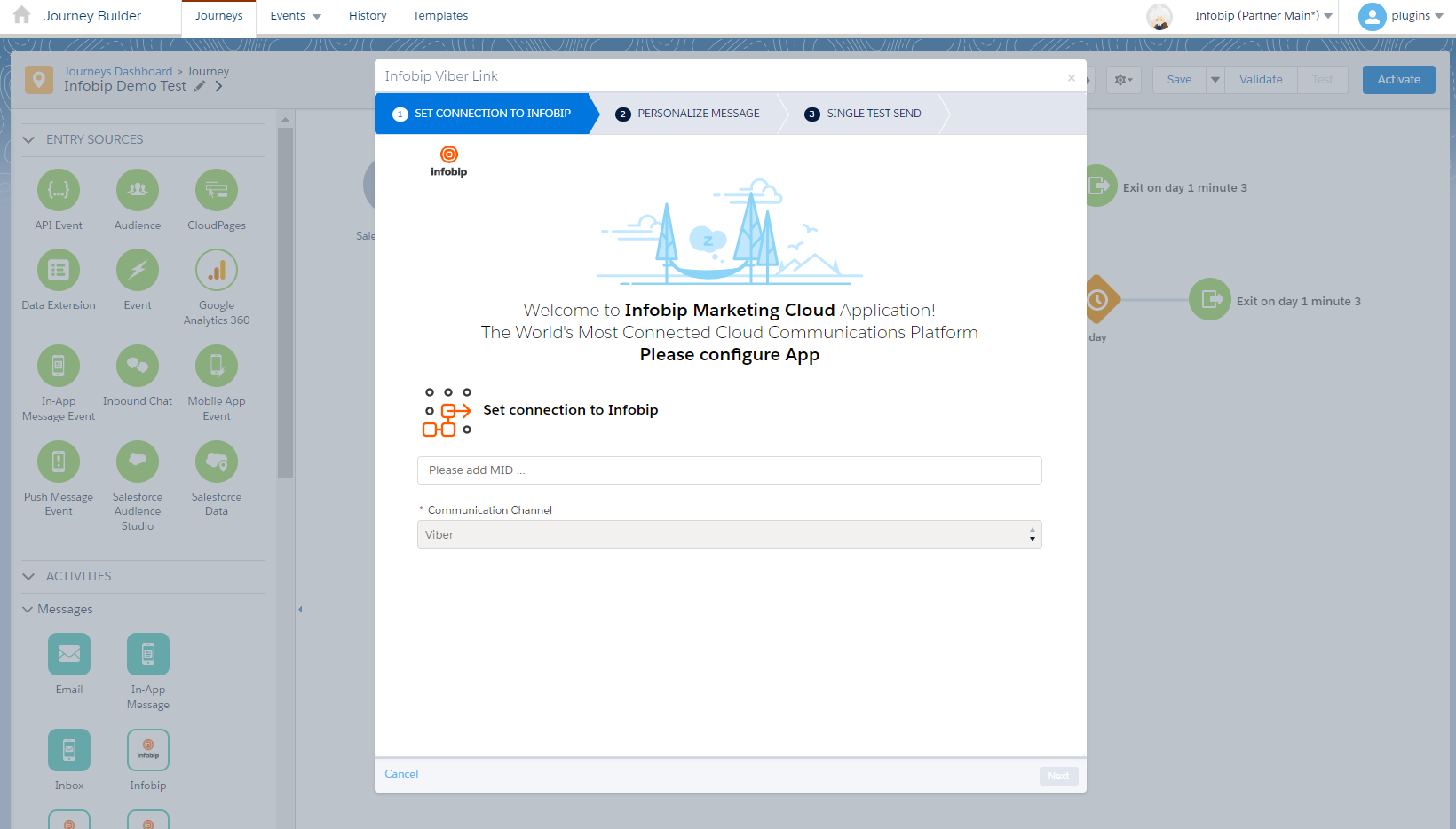This screenshot has height=829, width=1456.
Task: Open the Communication Channel dropdown
Action: [729, 534]
